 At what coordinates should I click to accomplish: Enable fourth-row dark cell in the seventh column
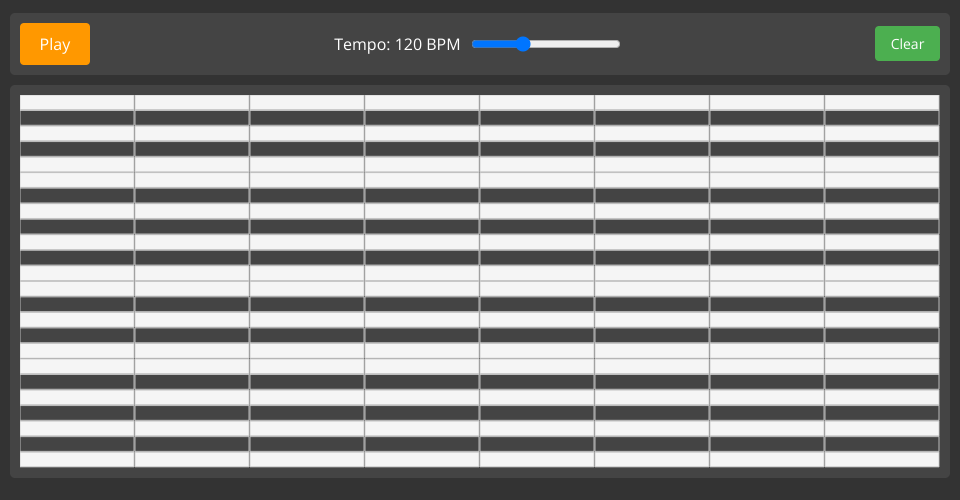(767, 149)
